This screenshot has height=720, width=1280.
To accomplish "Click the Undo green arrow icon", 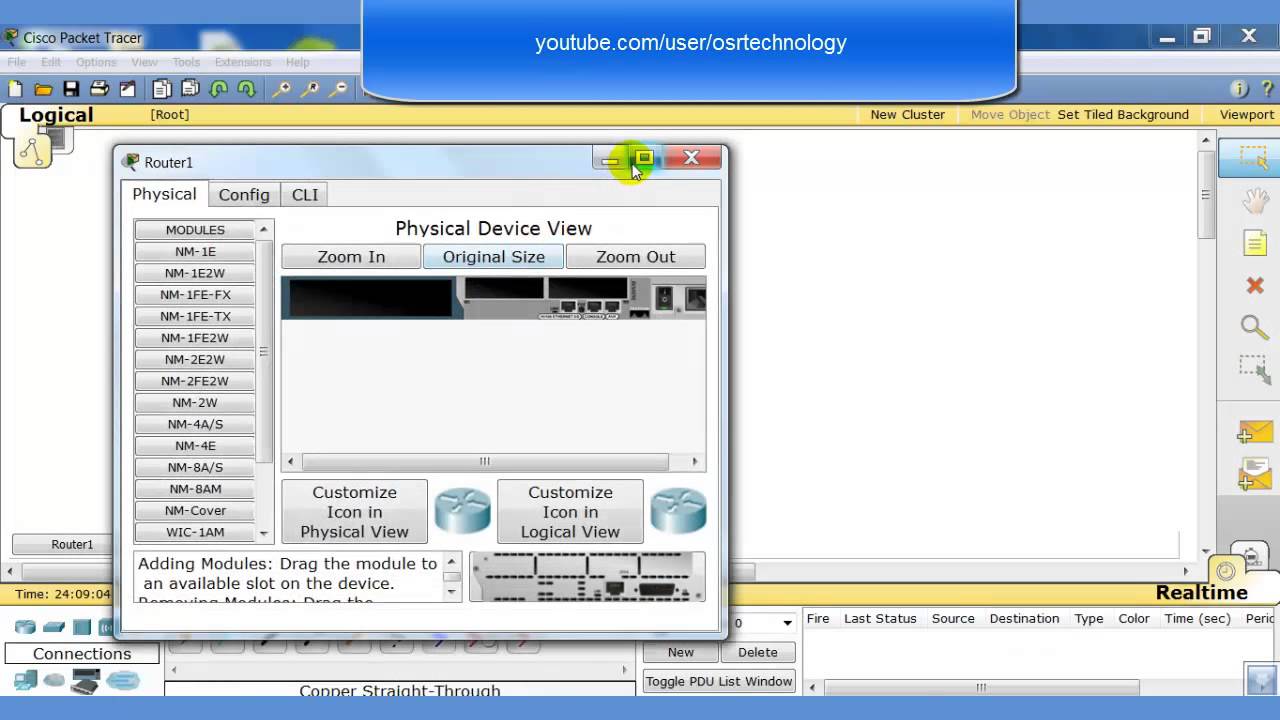I will coord(218,89).
